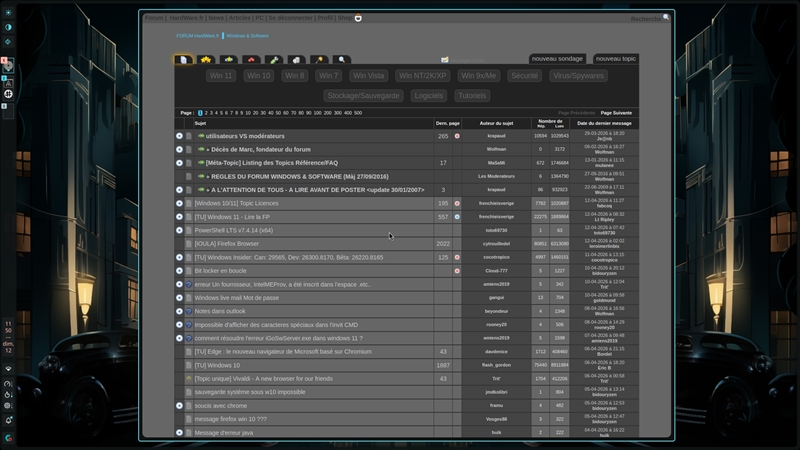Click the nouveau topic button
800x450 pixels.
tap(615, 59)
